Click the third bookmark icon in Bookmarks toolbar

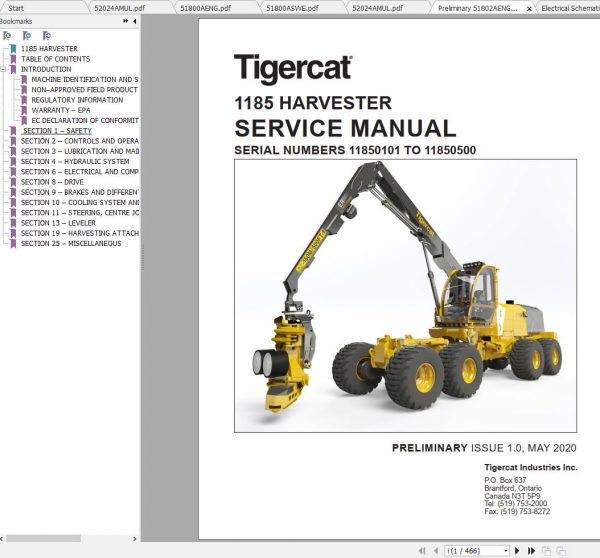(47, 36)
